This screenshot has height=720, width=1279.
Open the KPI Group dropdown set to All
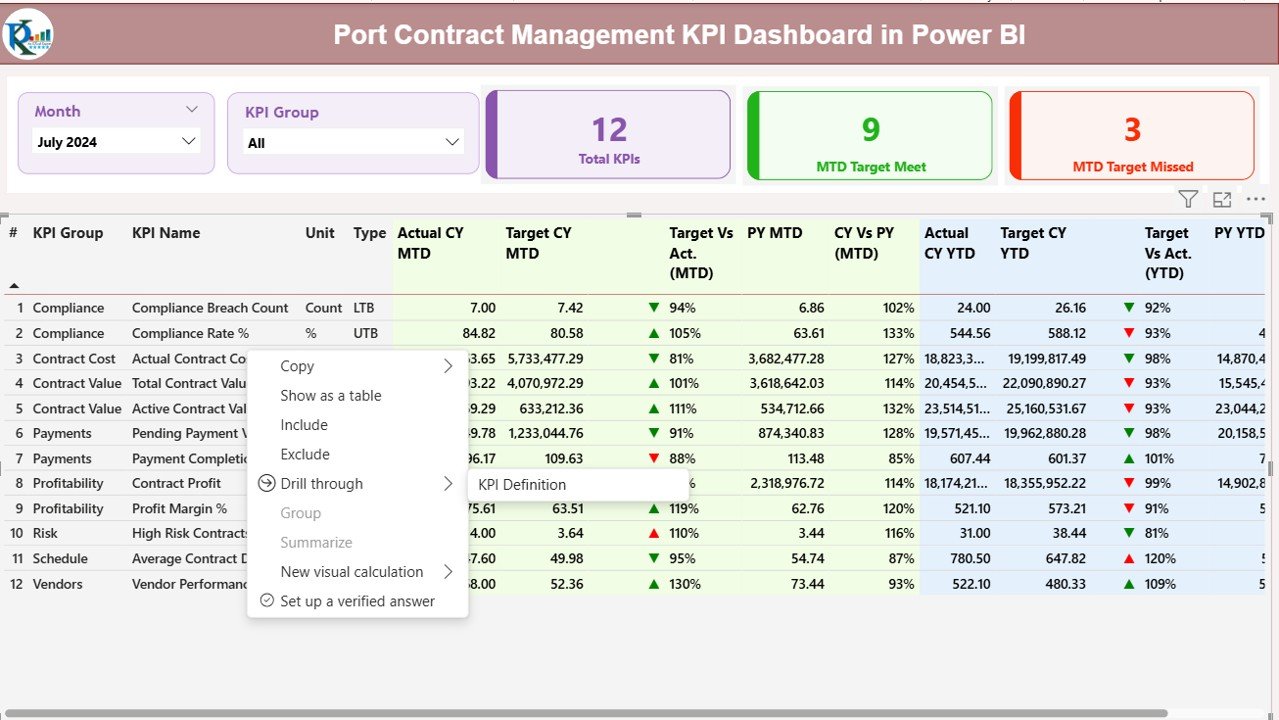click(x=352, y=141)
